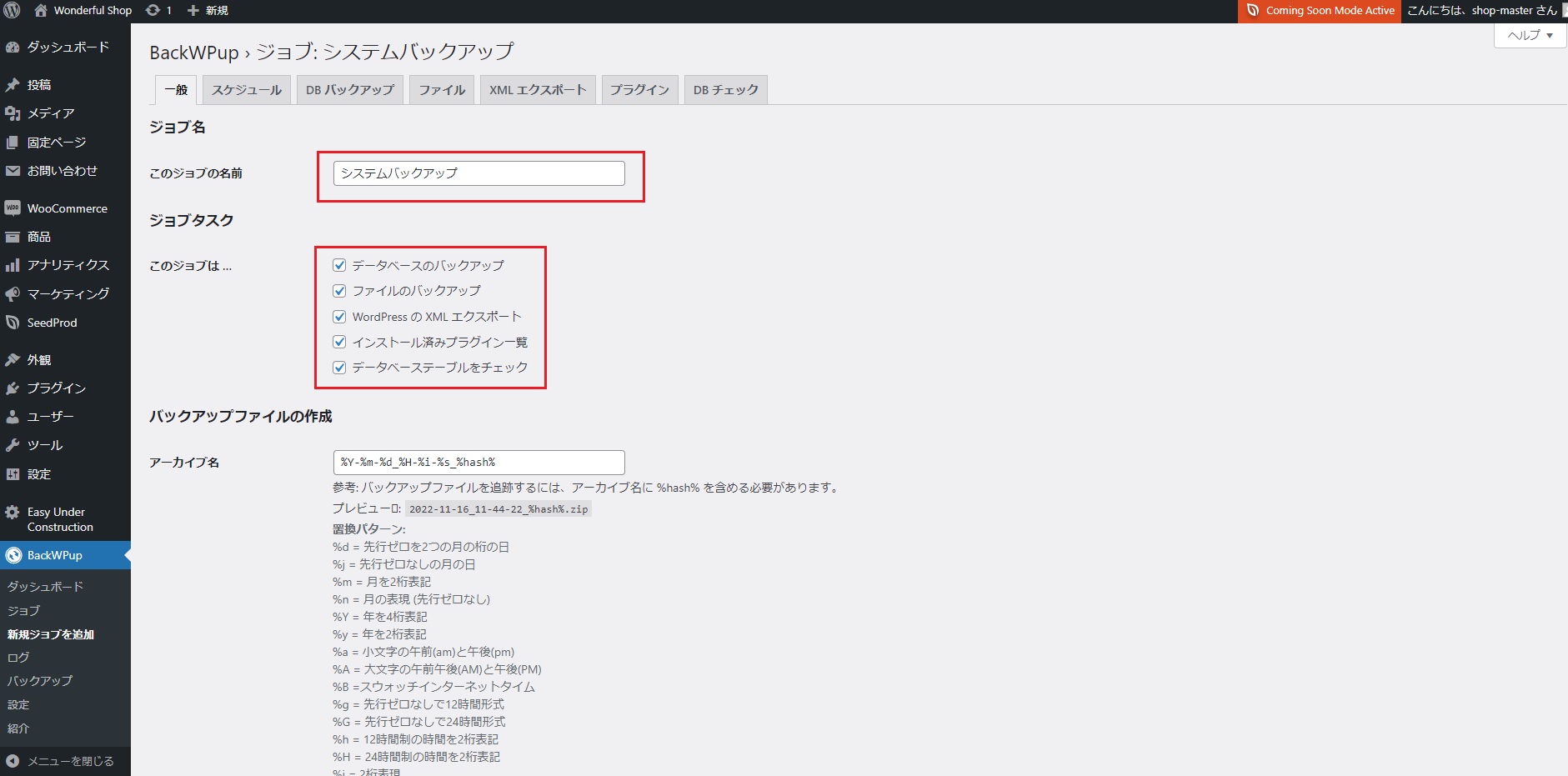Expand the ヘルプ dropdown

[1530, 35]
